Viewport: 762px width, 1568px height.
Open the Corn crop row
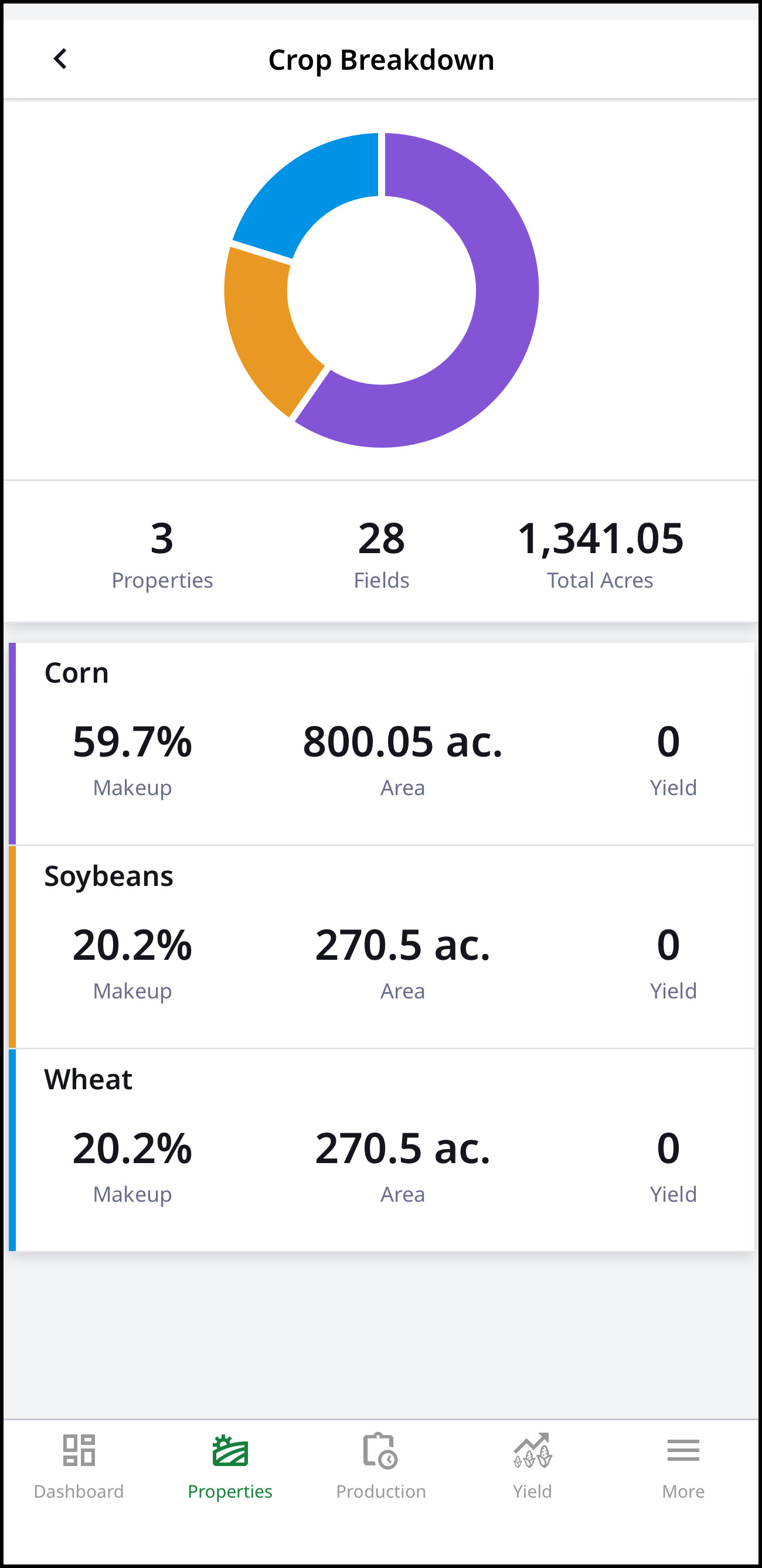click(x=382, y=743)
